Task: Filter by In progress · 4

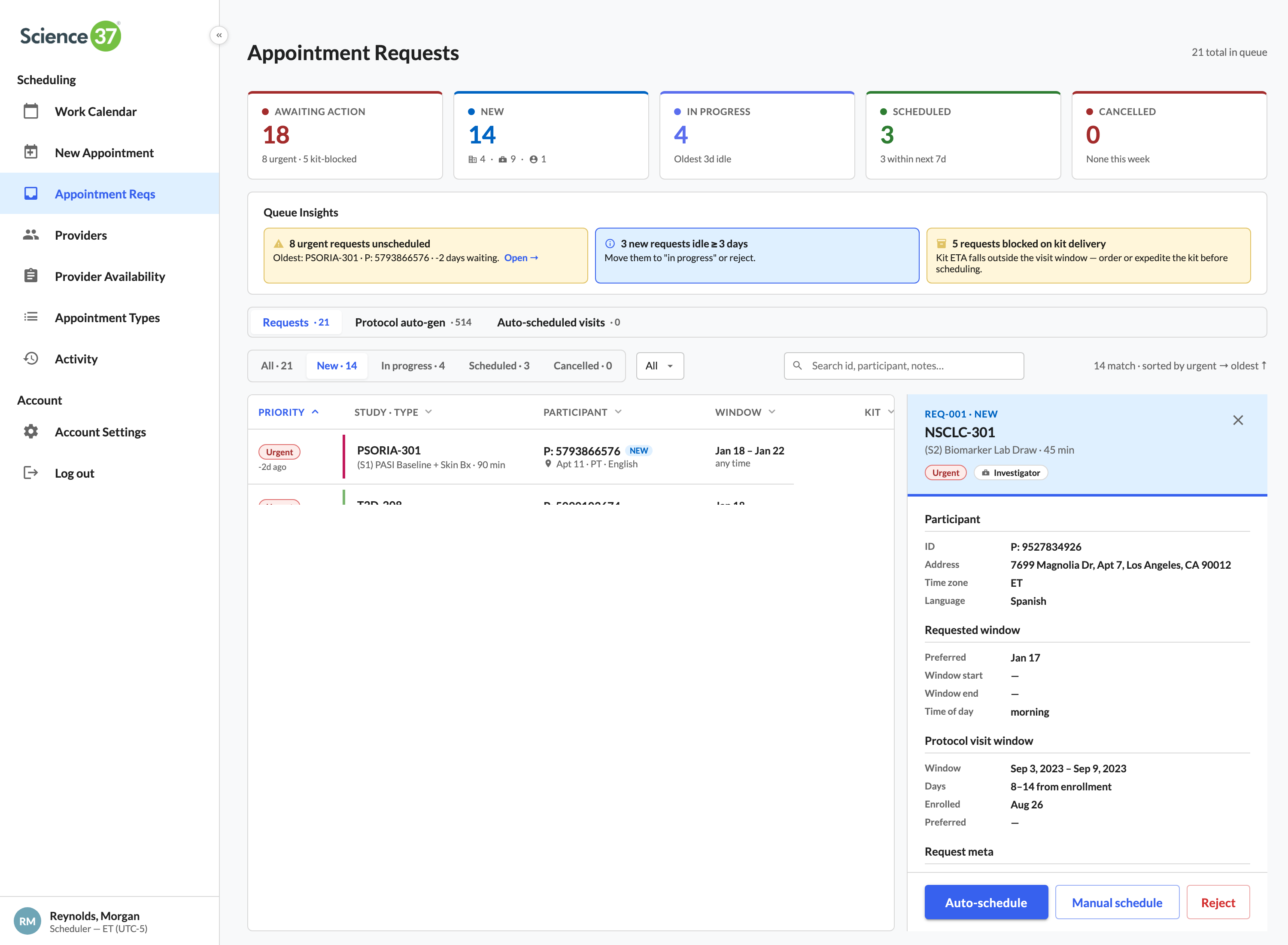Action: click(x=413, y=366)
